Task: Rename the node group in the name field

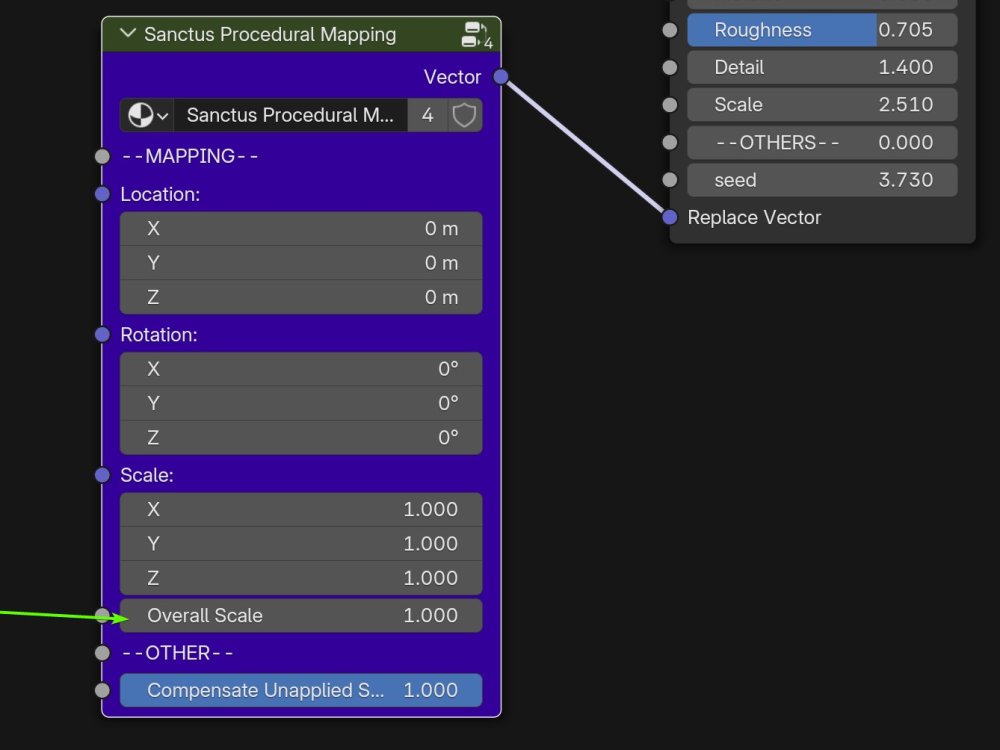Action: point(290,115)
